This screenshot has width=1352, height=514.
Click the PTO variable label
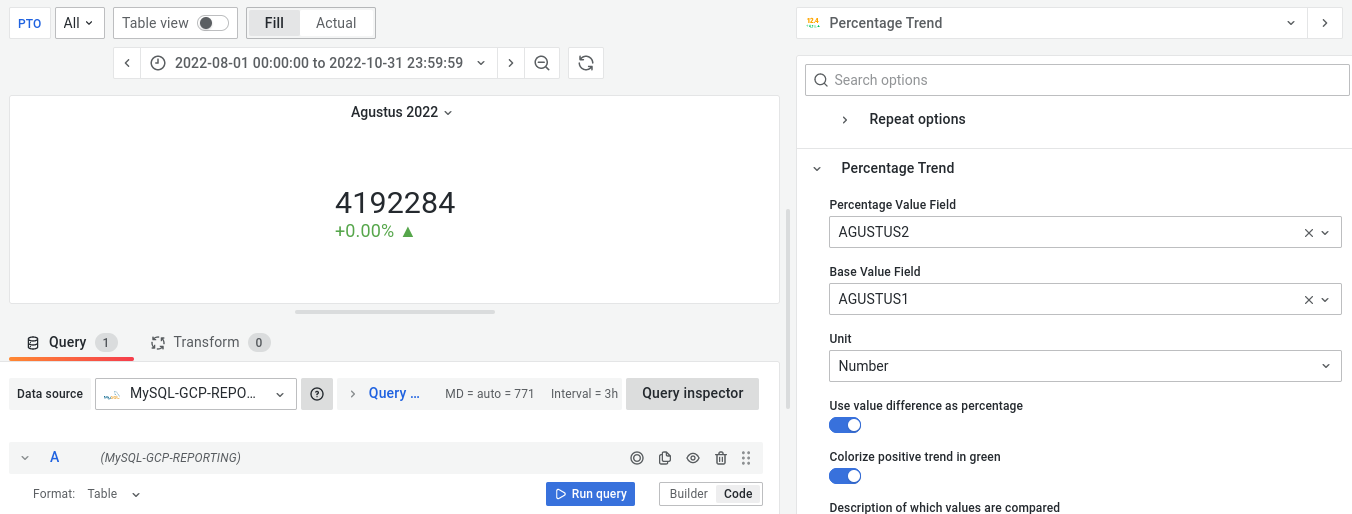pos(30,23)
